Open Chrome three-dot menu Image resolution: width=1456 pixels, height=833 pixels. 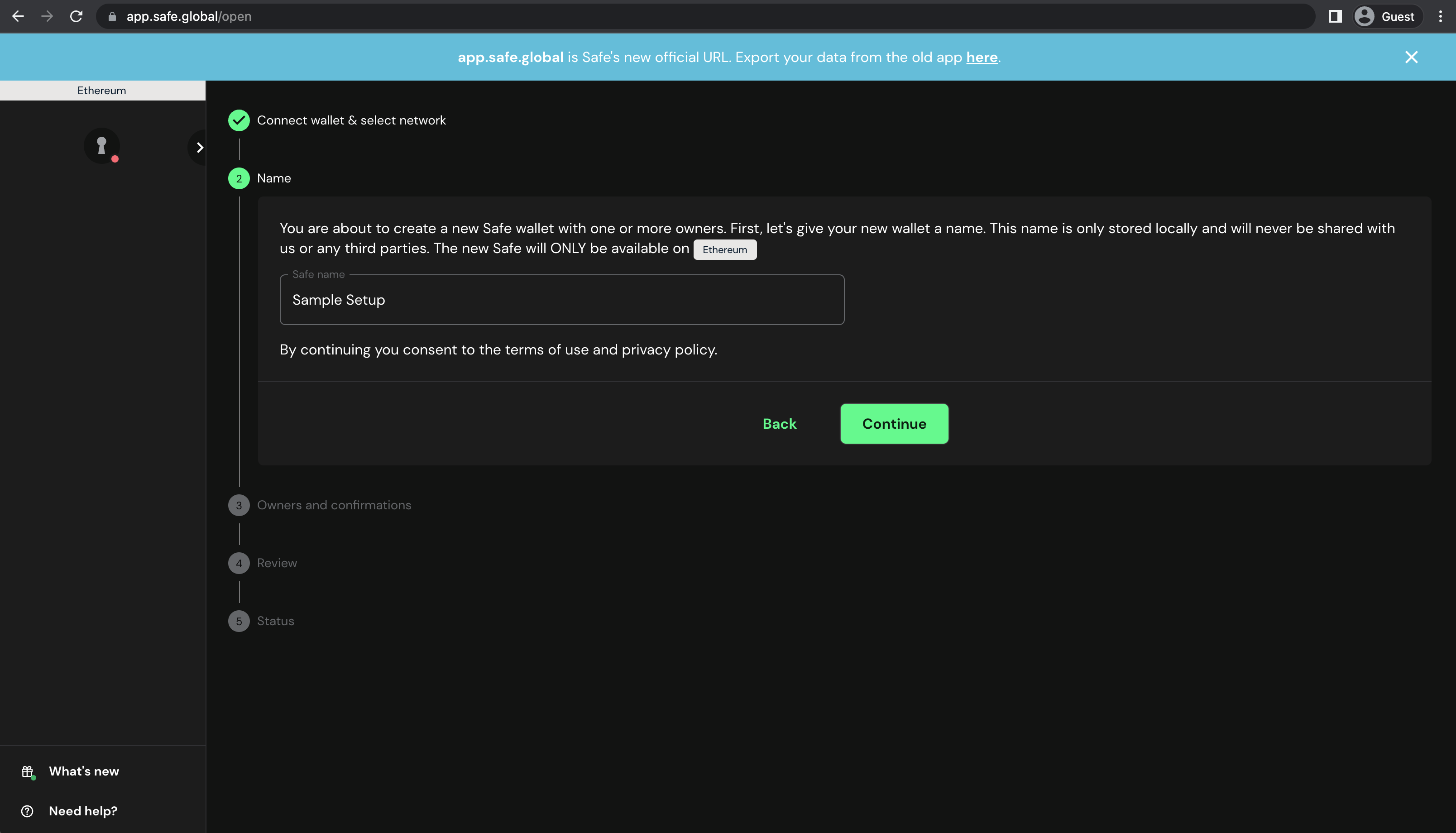(1440, 17)
